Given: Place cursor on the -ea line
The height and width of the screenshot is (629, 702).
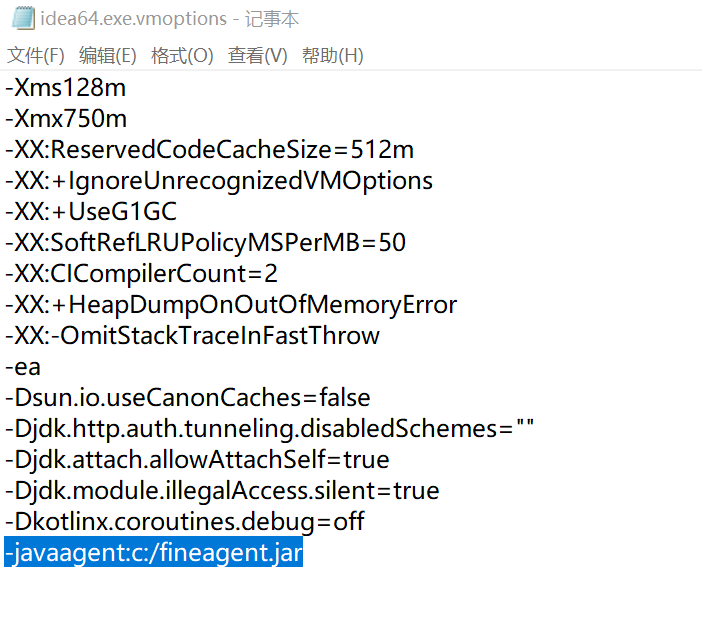Looking at the screenshot, I should (x=23, y=367).
